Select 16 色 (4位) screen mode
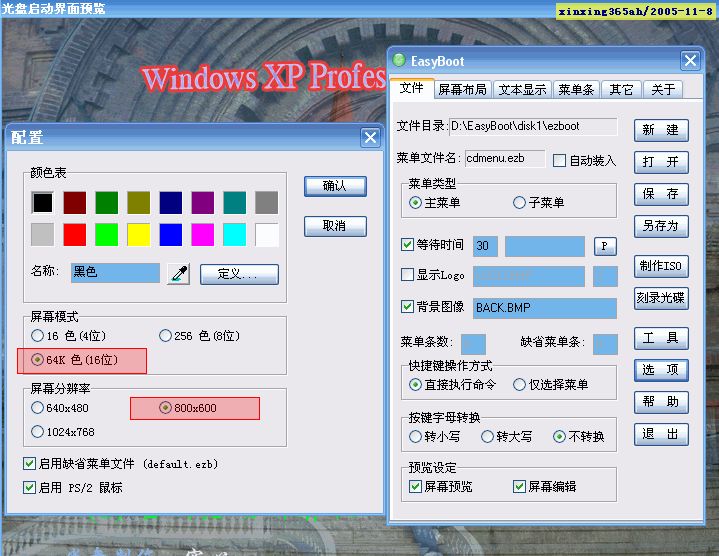The height and width of the screenshot is (556, 719). [68, 336]
